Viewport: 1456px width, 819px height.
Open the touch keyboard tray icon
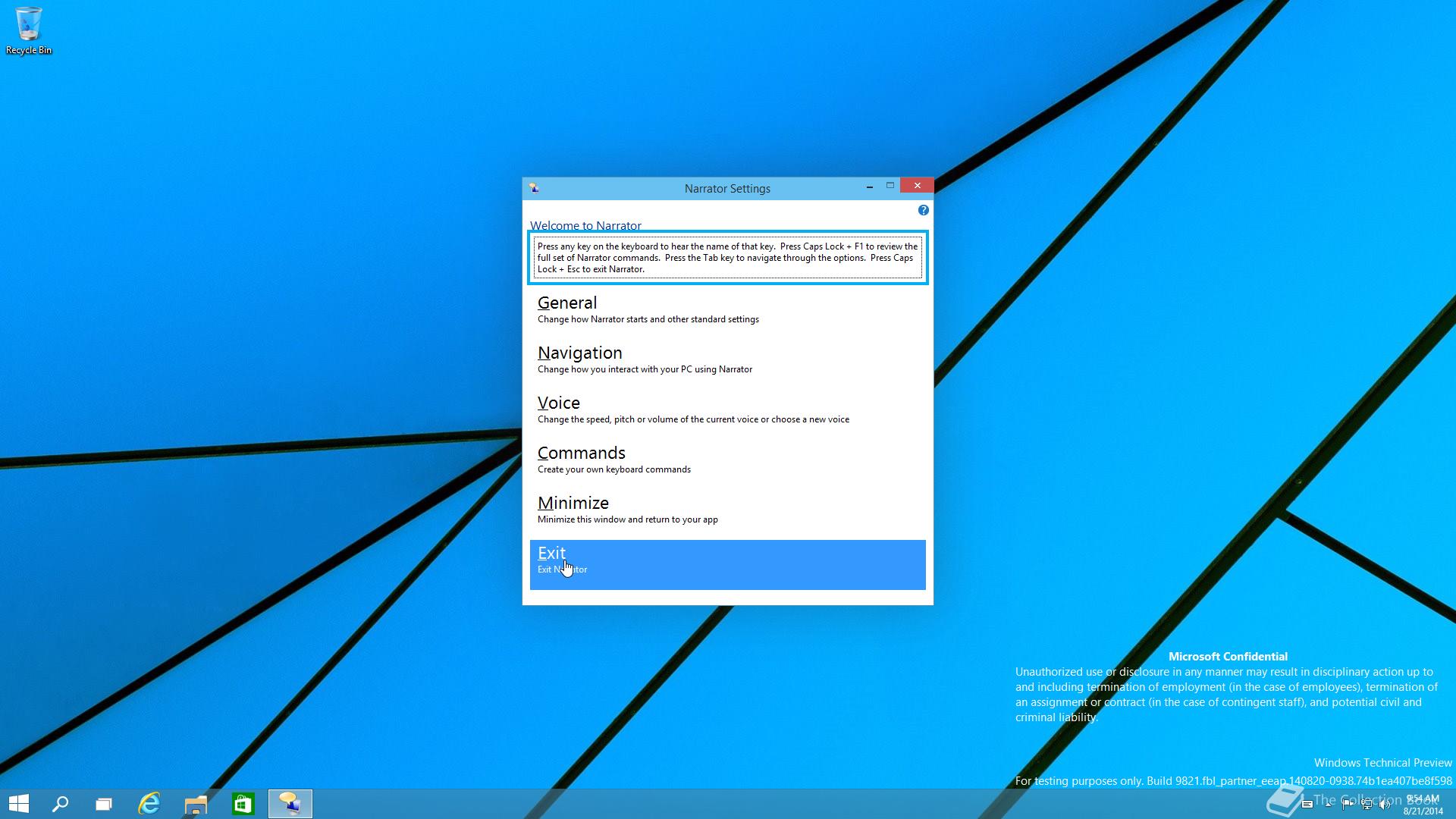click(x=1307, y=804)
